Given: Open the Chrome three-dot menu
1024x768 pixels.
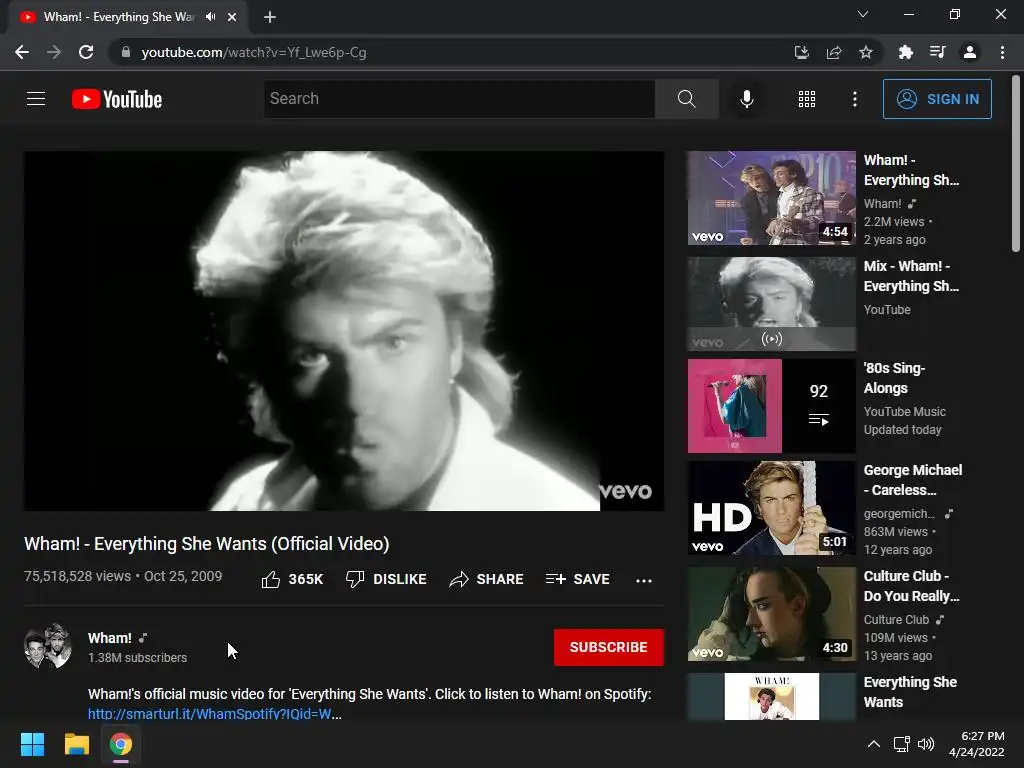Looking at the screenshot, I should [1002, 52].
